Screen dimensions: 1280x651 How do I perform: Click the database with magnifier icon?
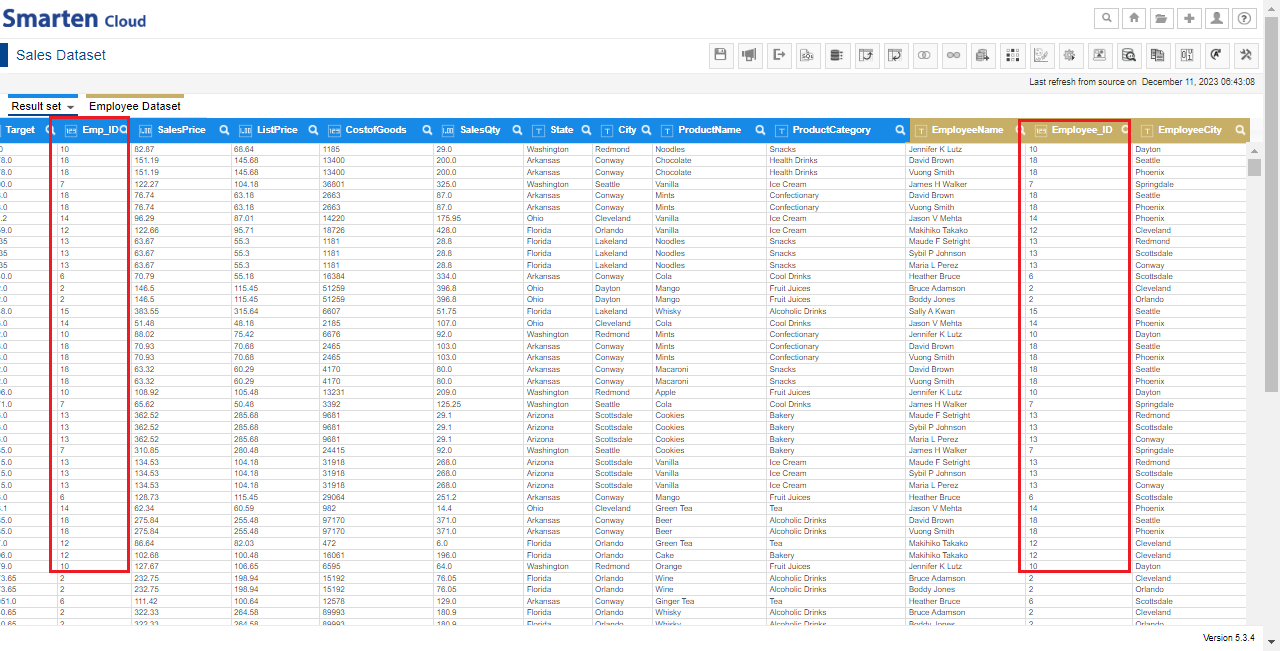[x=1129, y=55]
